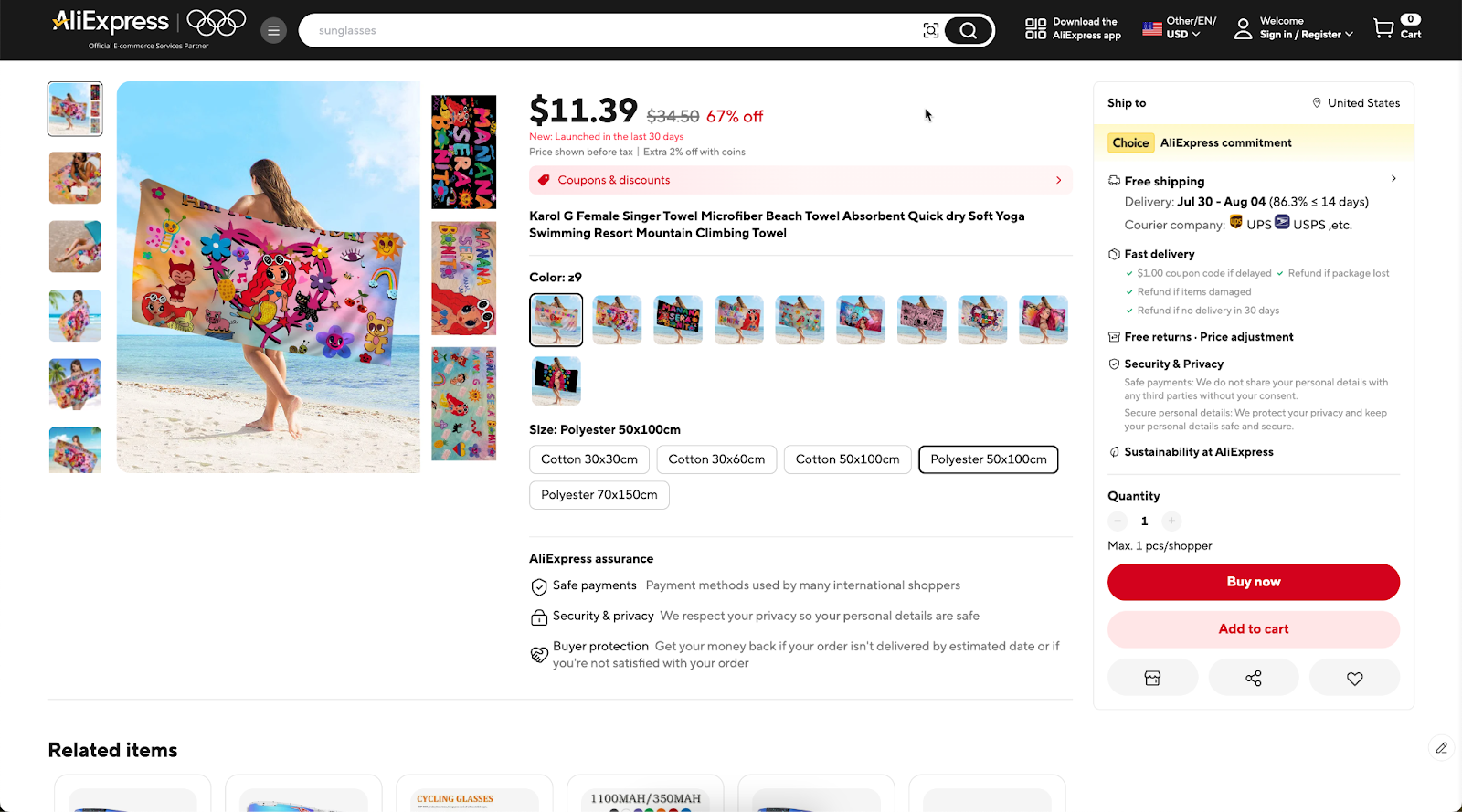Share the product using the share icon
Screen dimensions: 1462x812
point(1253,677)
